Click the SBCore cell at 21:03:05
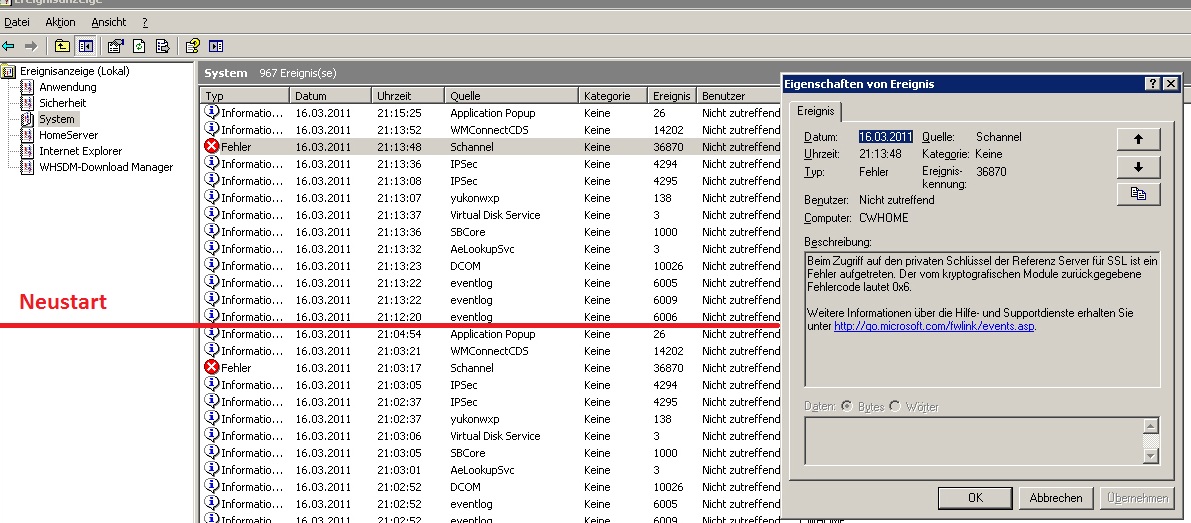The image size is (1191, 523). (x=467, y=453)
